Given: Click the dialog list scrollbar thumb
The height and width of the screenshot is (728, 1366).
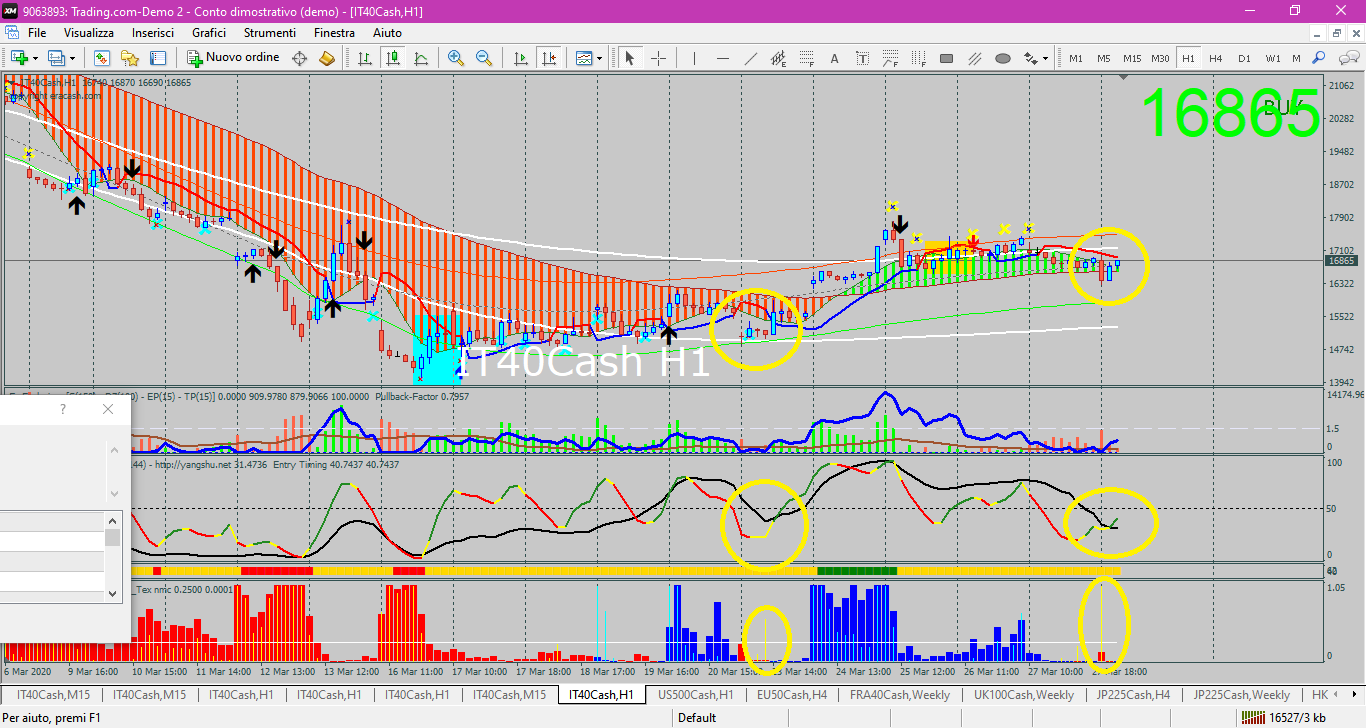Looking at the screenshot, I should [x=113, y=537].
